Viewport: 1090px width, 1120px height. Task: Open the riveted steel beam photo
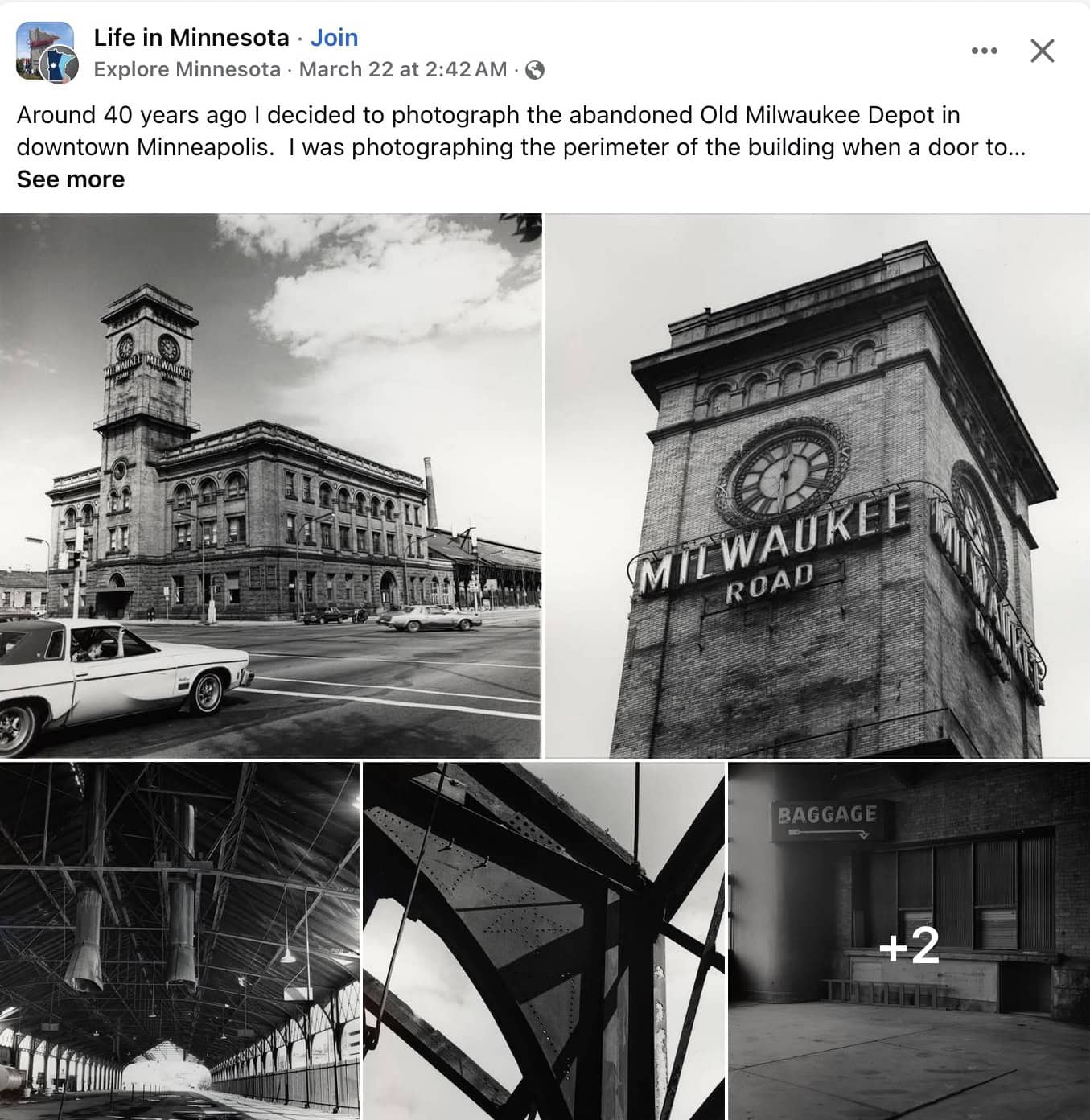pos(544,941)
